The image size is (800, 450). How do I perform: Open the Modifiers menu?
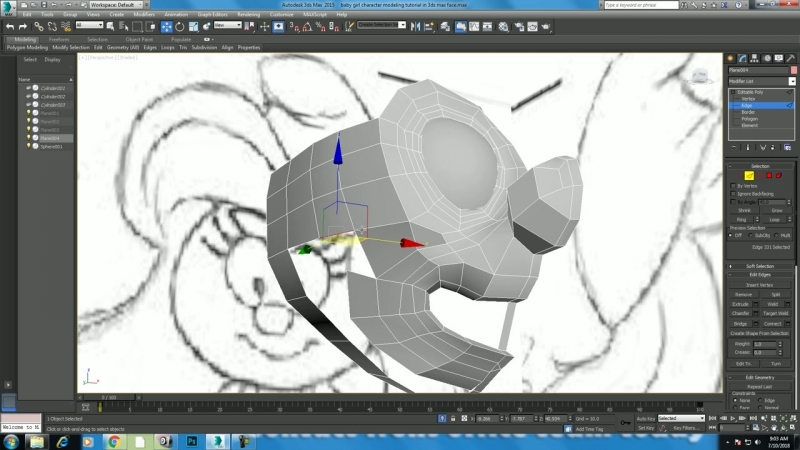[x=144, y=14]
